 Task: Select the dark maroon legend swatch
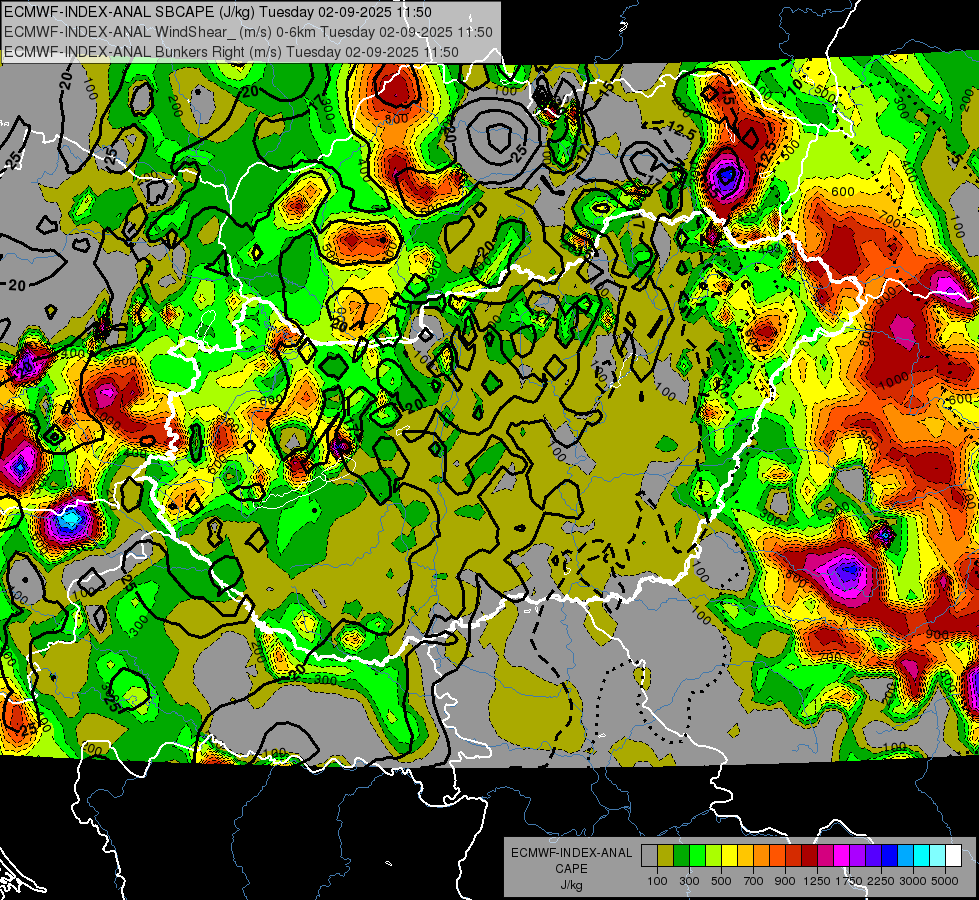[x=809, y=856]
